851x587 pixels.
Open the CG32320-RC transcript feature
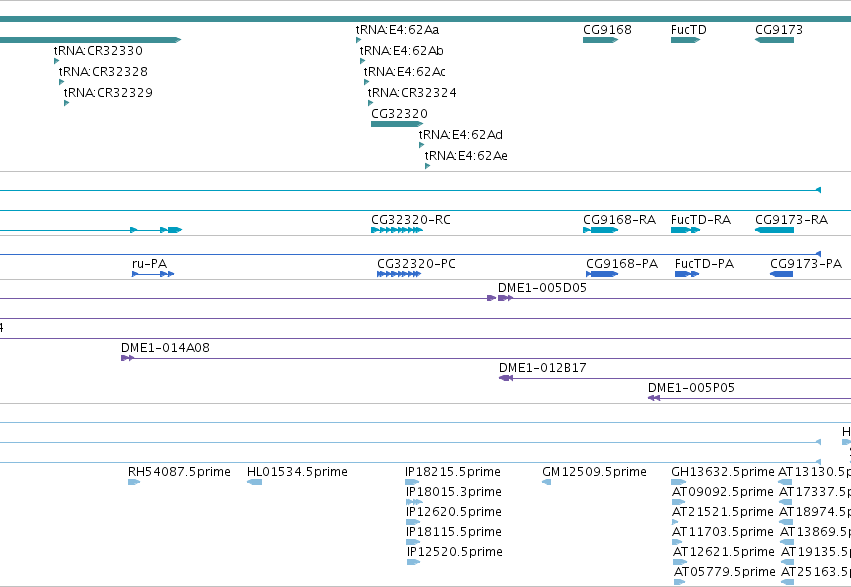(x=397, y=230)
